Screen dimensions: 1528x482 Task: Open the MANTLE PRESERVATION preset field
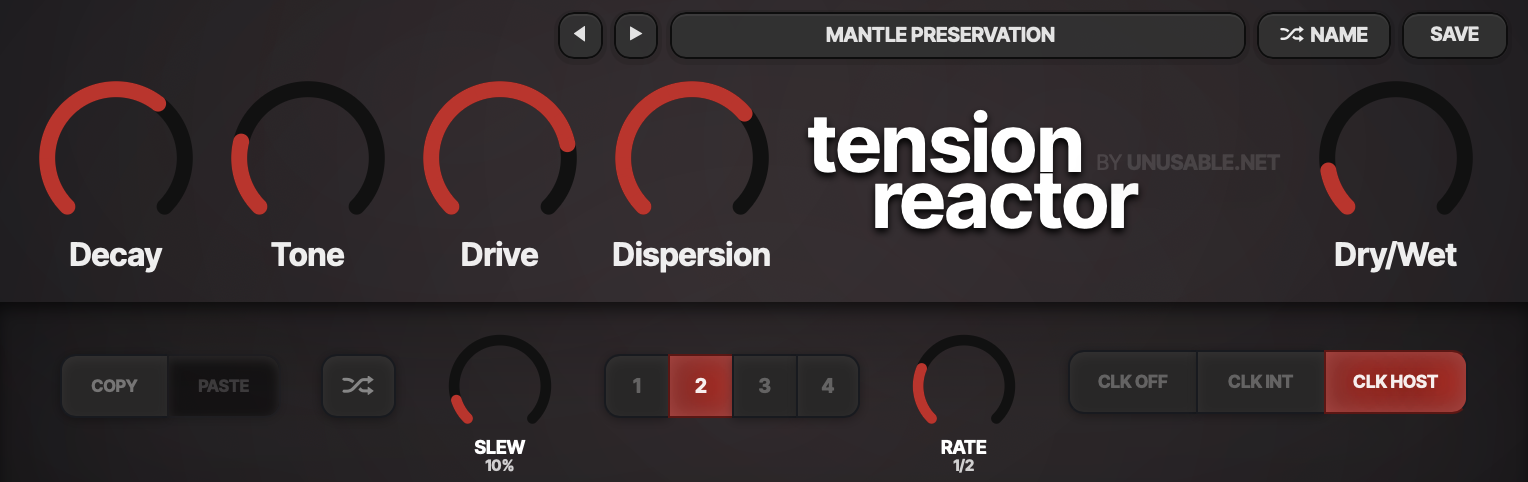[x=957, y=35]
